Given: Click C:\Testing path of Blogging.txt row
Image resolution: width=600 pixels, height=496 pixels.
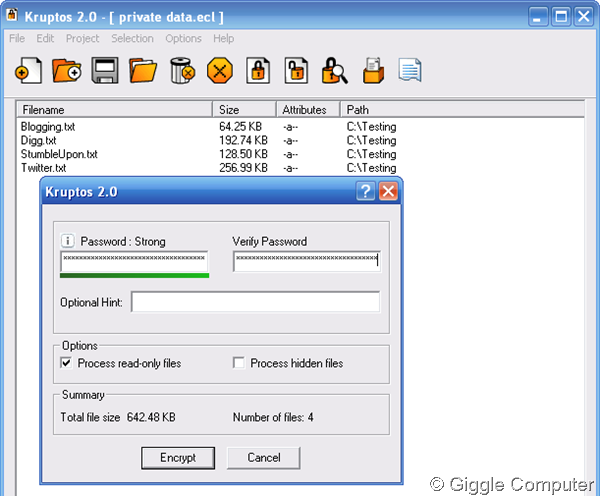Looking at the screenshot, I should click(x=371, y=127).
